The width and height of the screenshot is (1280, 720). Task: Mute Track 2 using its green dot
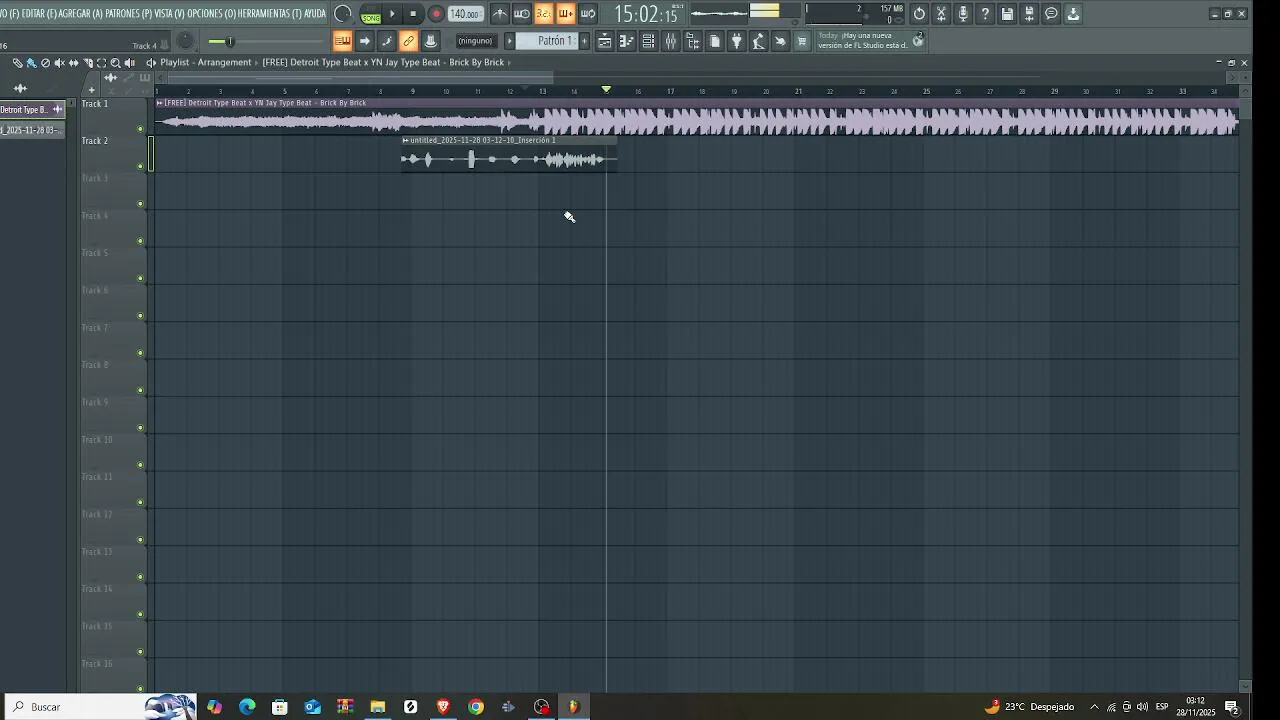[140, 166]
